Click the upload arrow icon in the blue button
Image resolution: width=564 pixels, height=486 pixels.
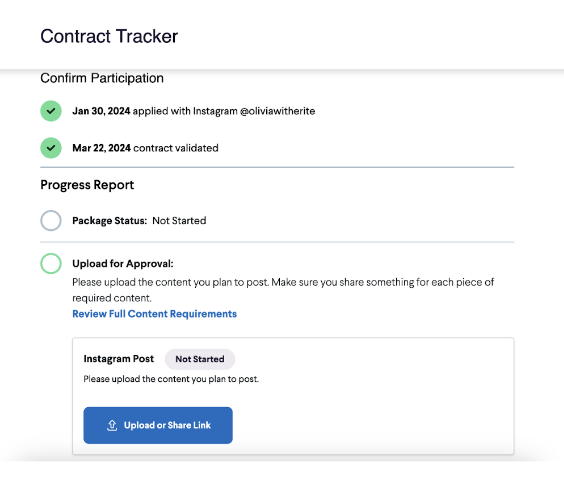point(112,425)
